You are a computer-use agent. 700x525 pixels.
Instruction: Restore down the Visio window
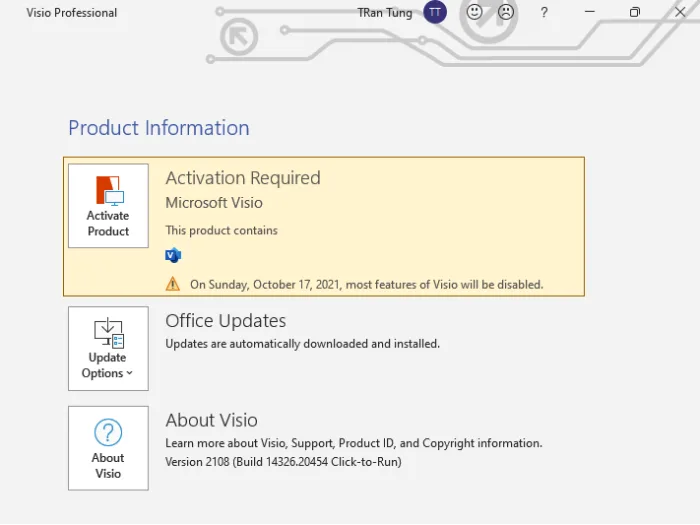coord(634,12)
